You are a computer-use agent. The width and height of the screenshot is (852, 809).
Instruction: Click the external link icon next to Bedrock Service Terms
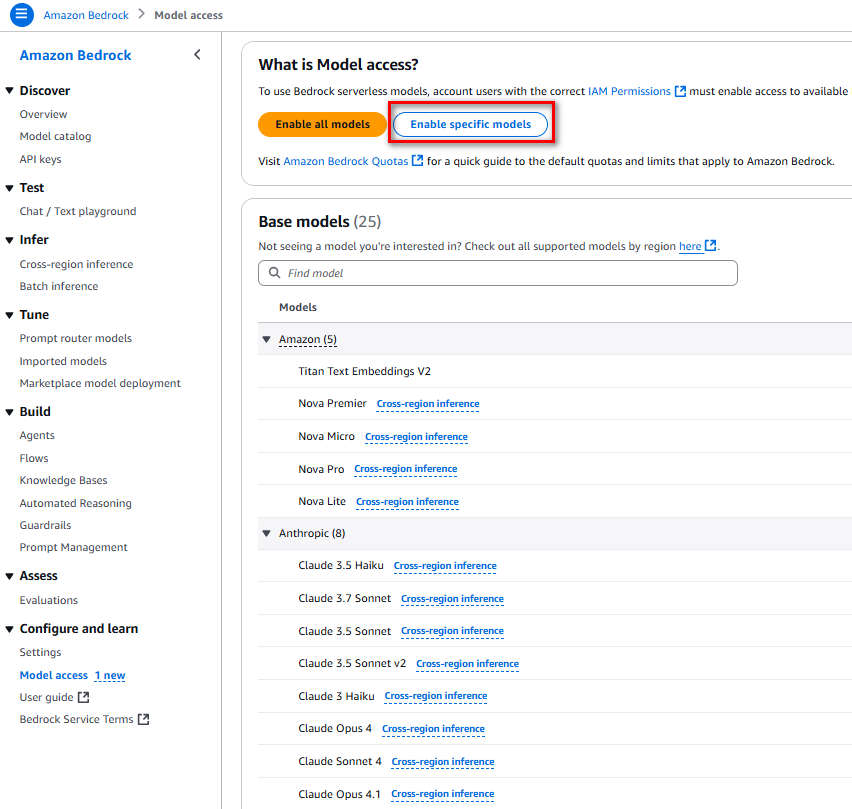pyautogui.click(x=143, y=719)
